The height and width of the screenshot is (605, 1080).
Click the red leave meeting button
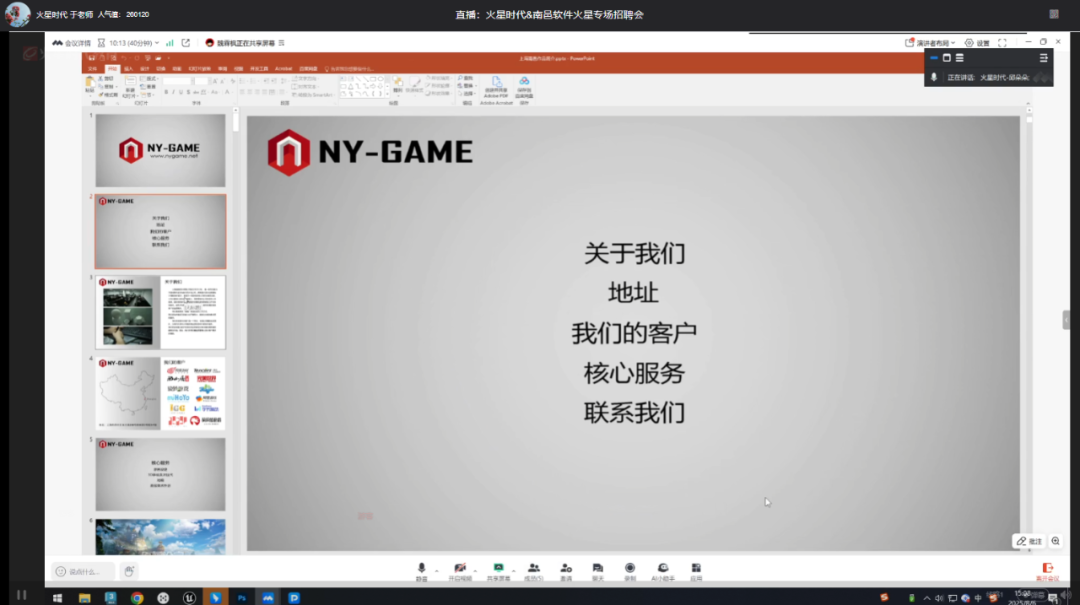pos(1048,571)
